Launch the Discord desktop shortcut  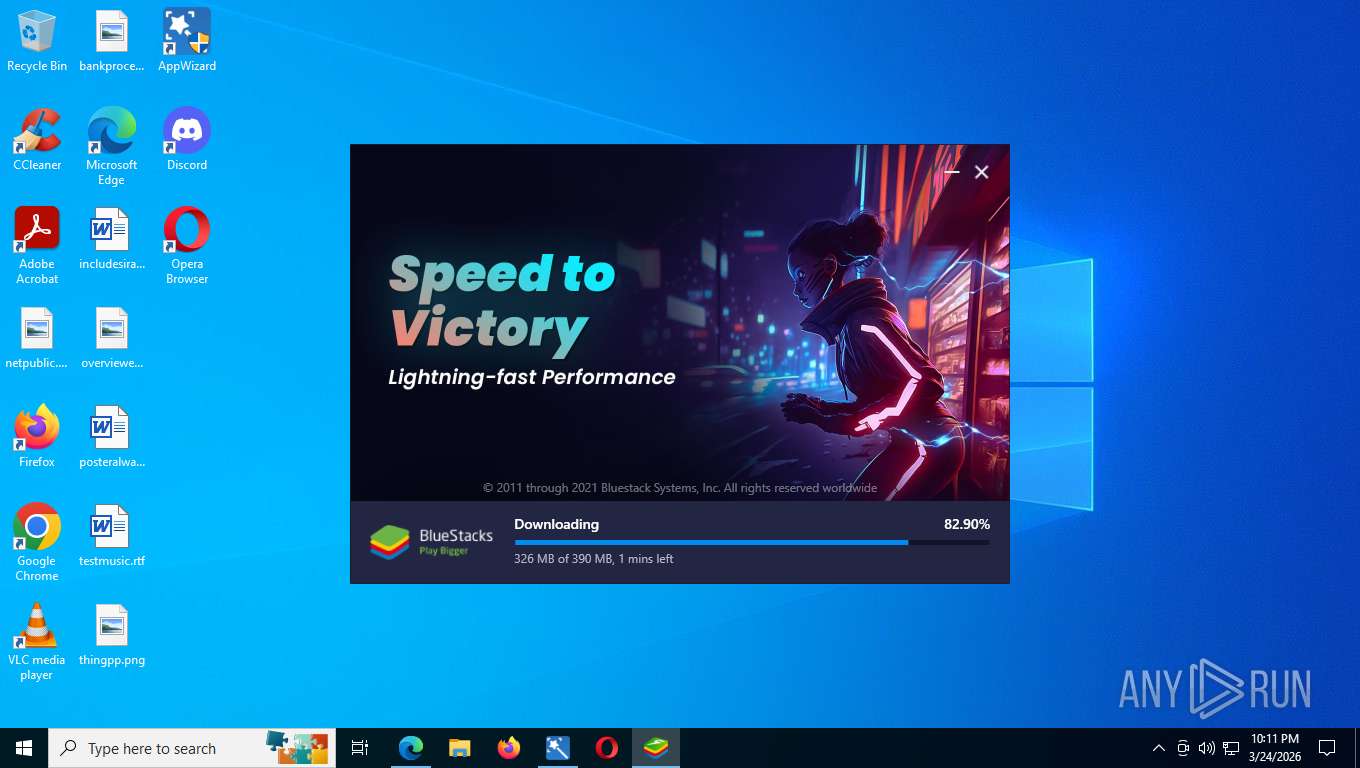(x=187, y=140)
